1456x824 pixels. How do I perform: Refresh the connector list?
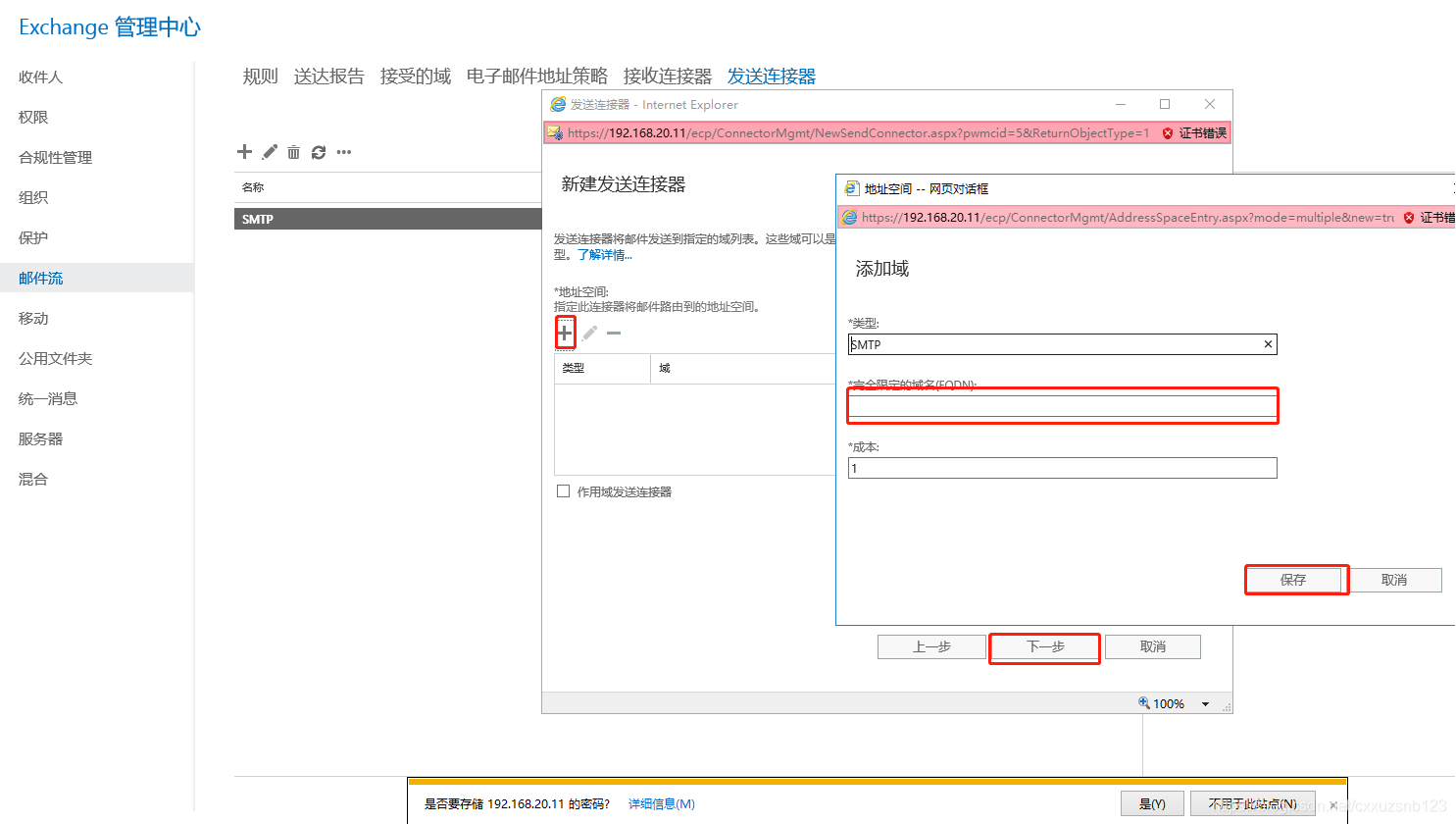point(319,152)
